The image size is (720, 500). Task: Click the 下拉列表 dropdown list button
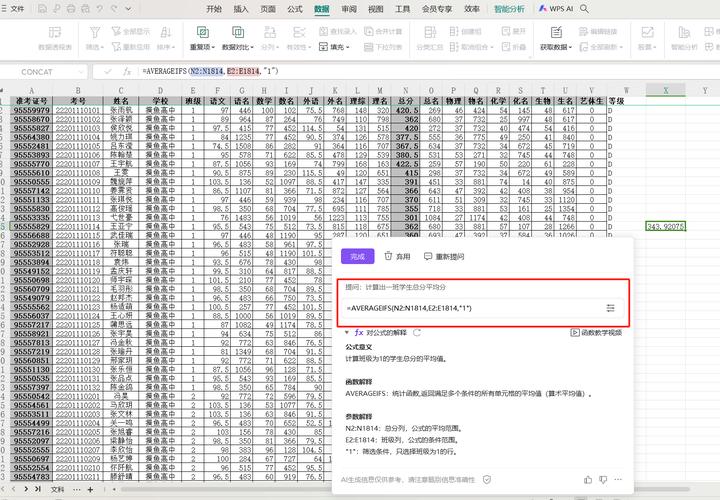pyautogui.click(x=383, y=46)
